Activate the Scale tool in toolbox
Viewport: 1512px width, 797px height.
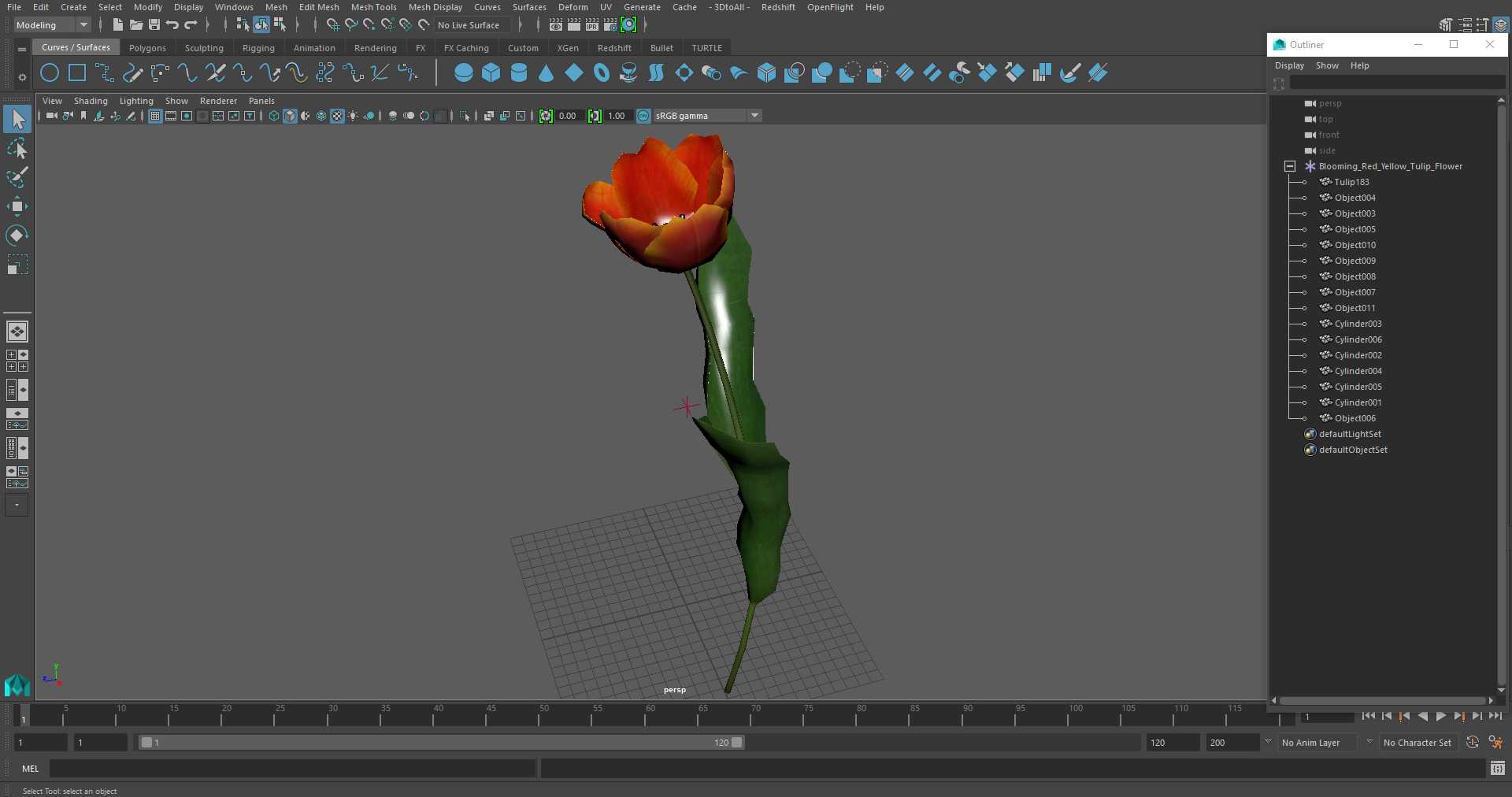coord(17,264)
